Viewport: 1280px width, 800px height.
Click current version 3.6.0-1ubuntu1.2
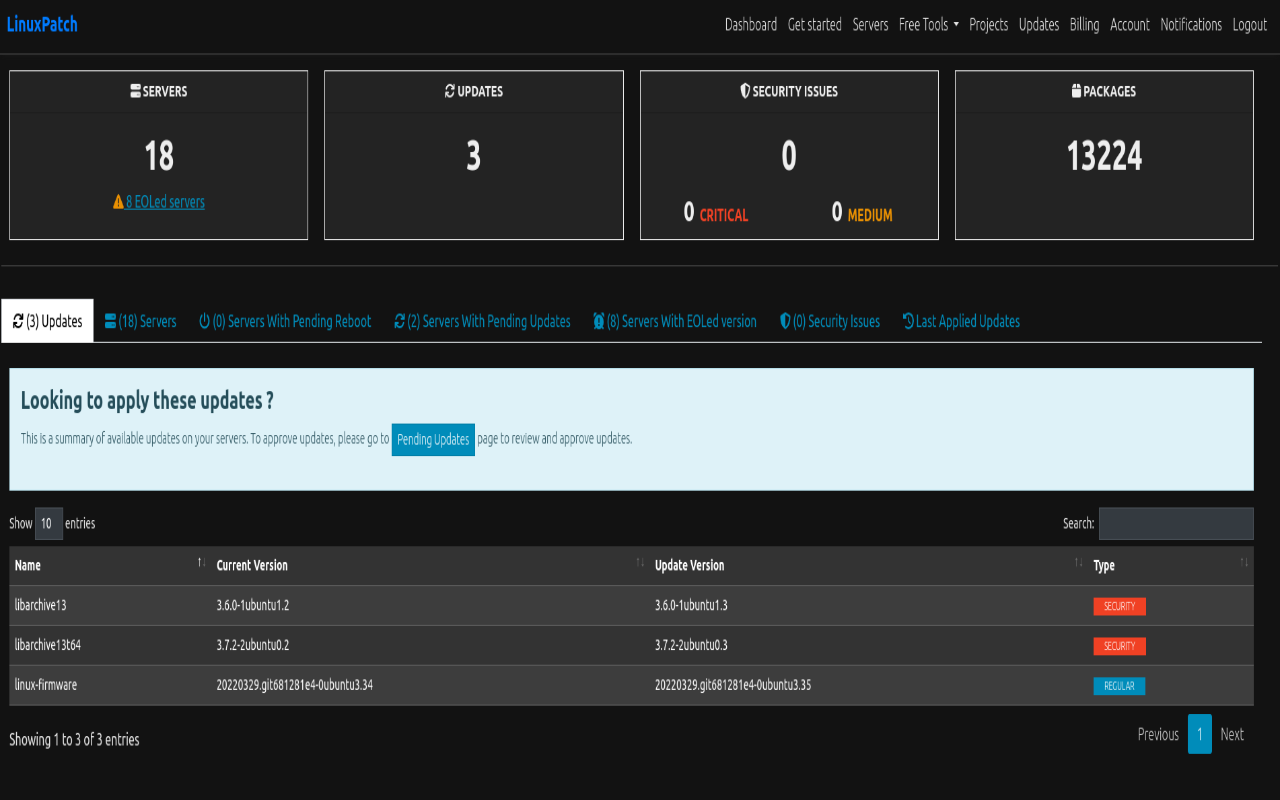(x=253, y=605)
